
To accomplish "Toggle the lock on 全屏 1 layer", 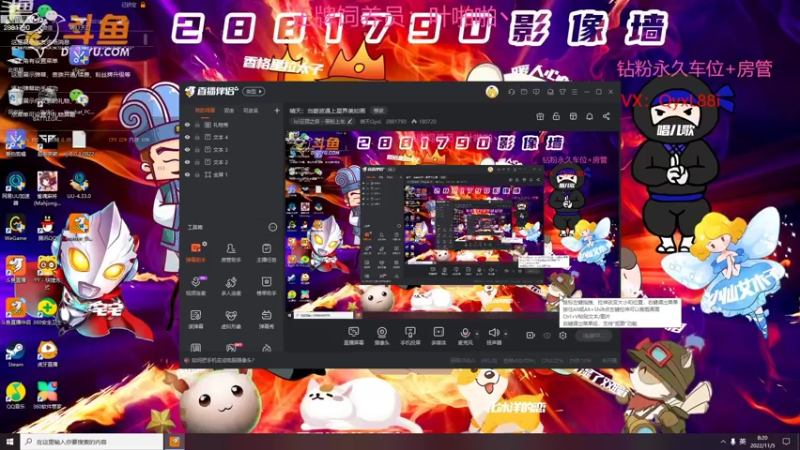I will [197, 174].
